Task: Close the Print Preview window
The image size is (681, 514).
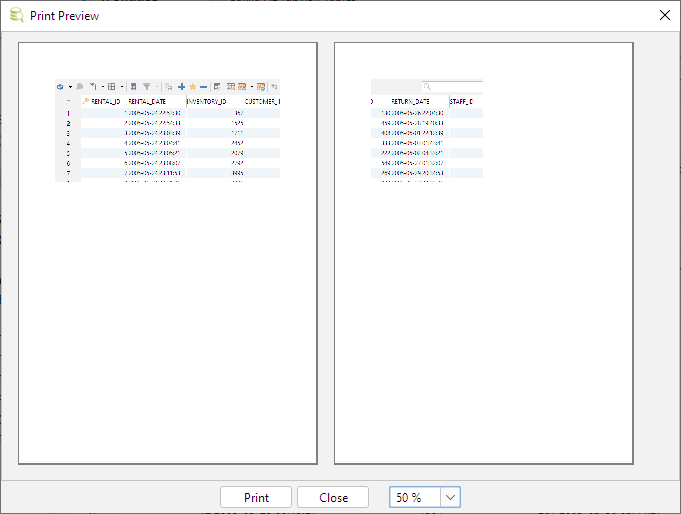Action: [664, 15]
